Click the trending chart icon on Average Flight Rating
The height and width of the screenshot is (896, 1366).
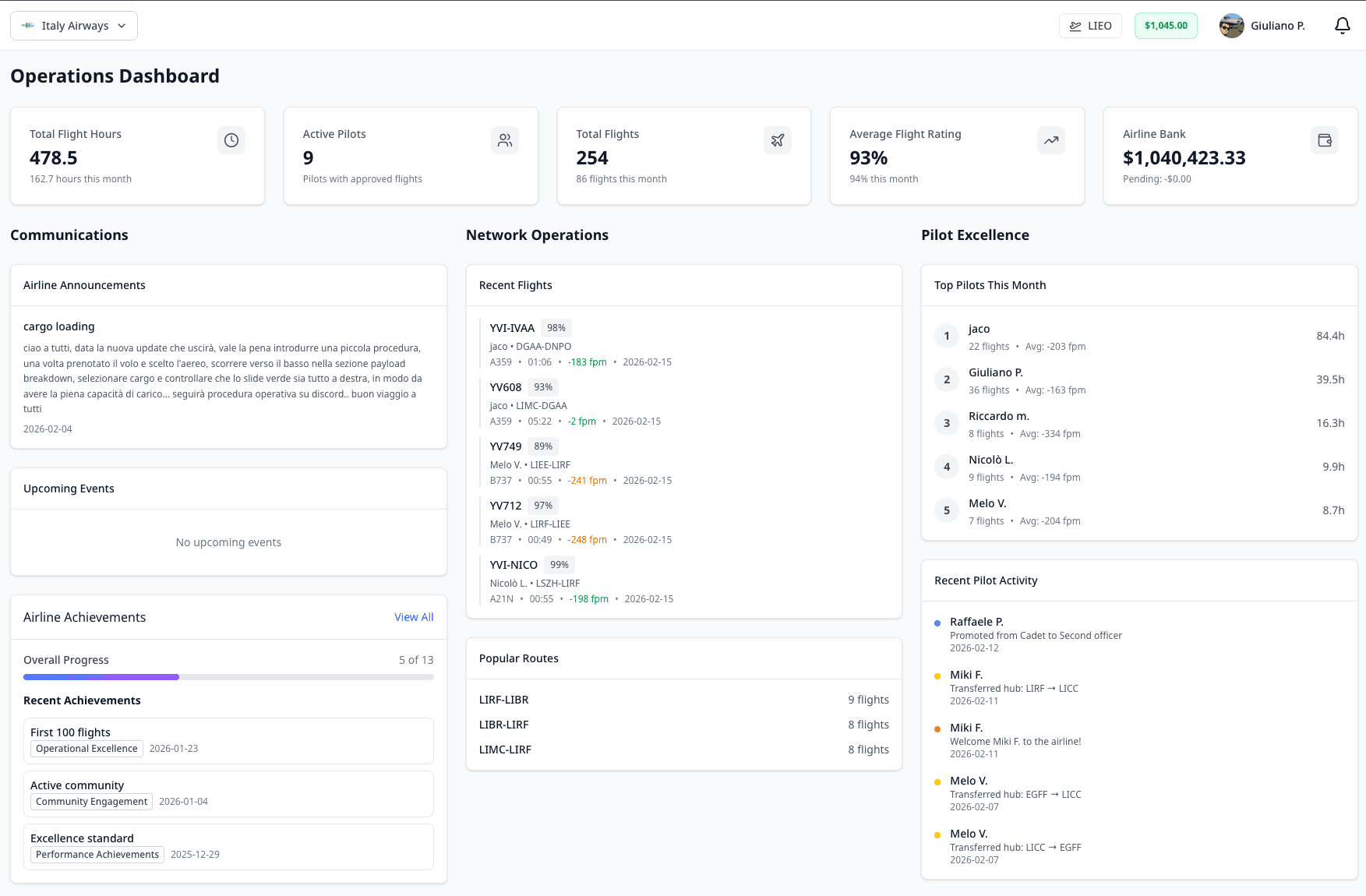tap(1050, 140)
